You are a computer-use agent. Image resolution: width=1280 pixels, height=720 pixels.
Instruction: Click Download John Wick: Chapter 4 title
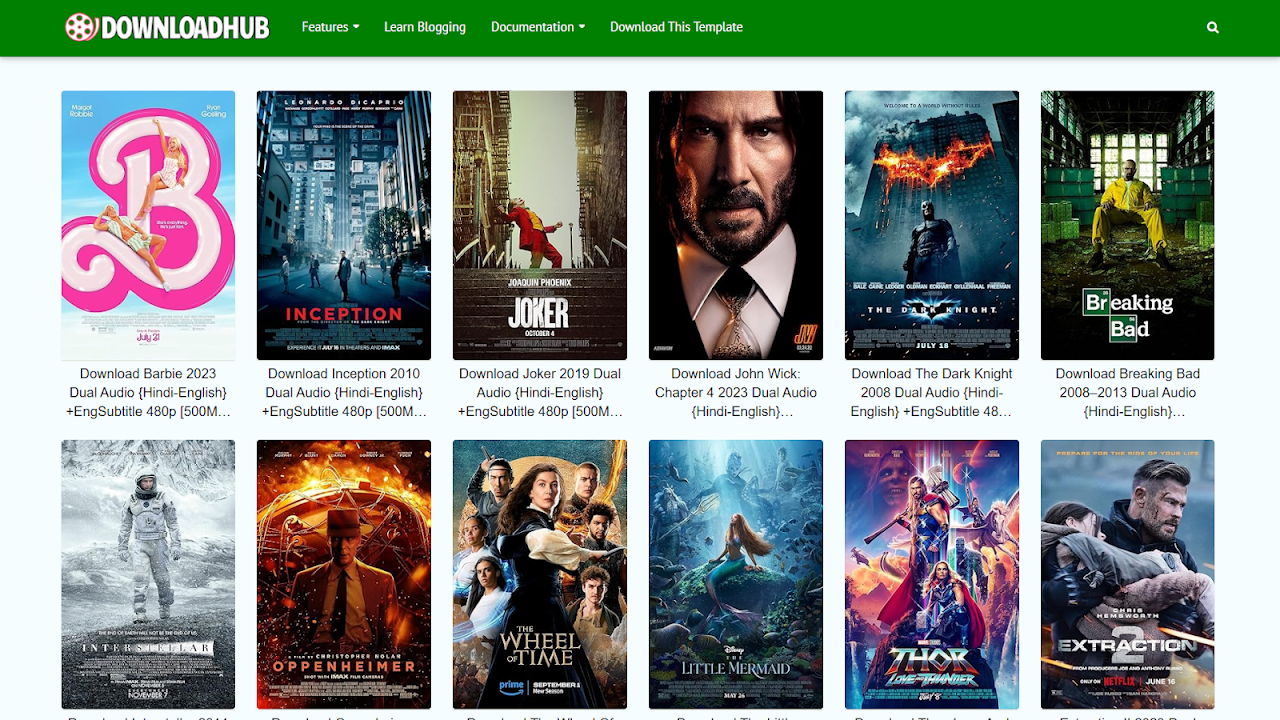tap(736, 393)
